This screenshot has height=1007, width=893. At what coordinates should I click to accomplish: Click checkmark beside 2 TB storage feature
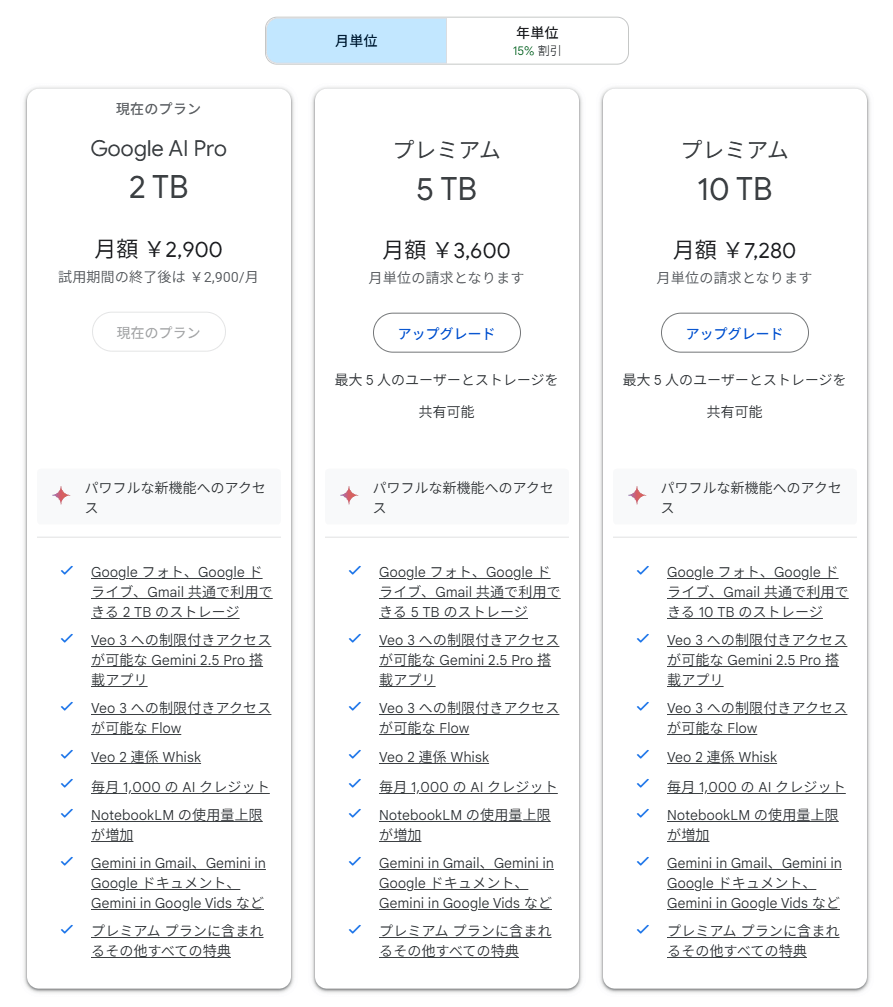point(67,570)
